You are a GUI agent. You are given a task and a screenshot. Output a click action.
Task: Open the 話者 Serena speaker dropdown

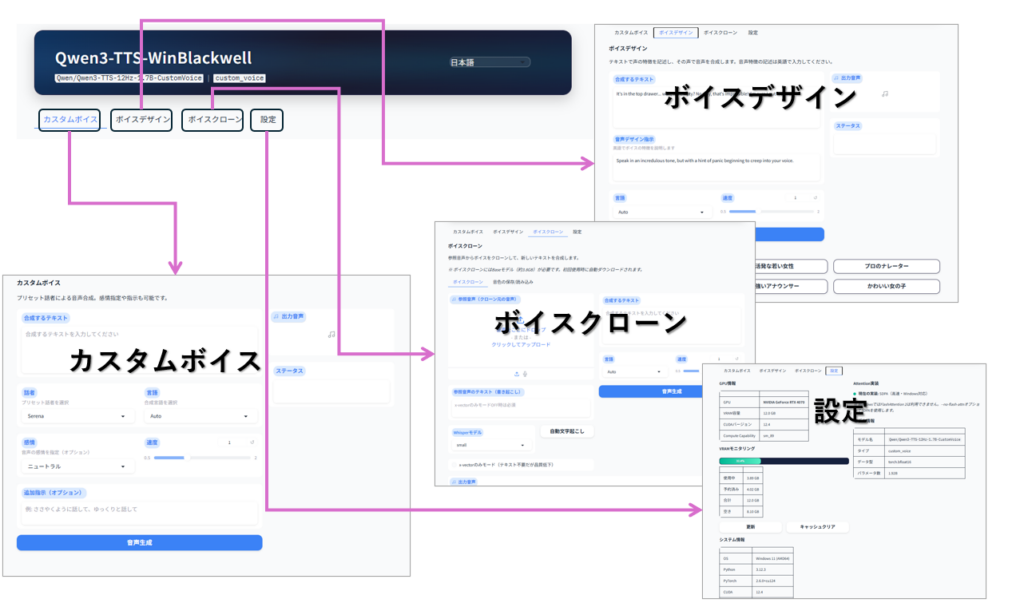click(76, 416)
